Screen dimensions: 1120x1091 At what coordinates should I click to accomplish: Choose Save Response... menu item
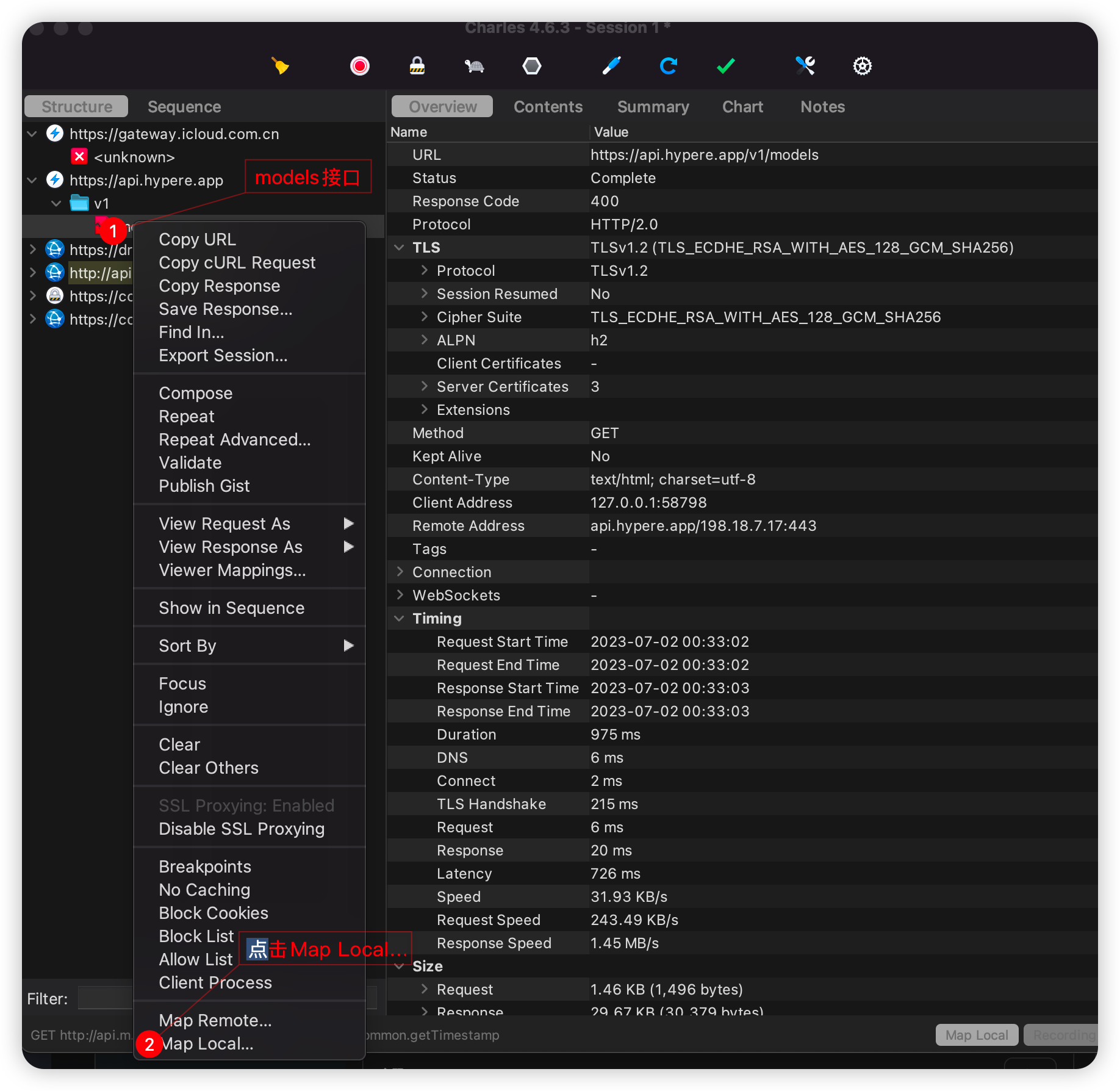point(249,309)
